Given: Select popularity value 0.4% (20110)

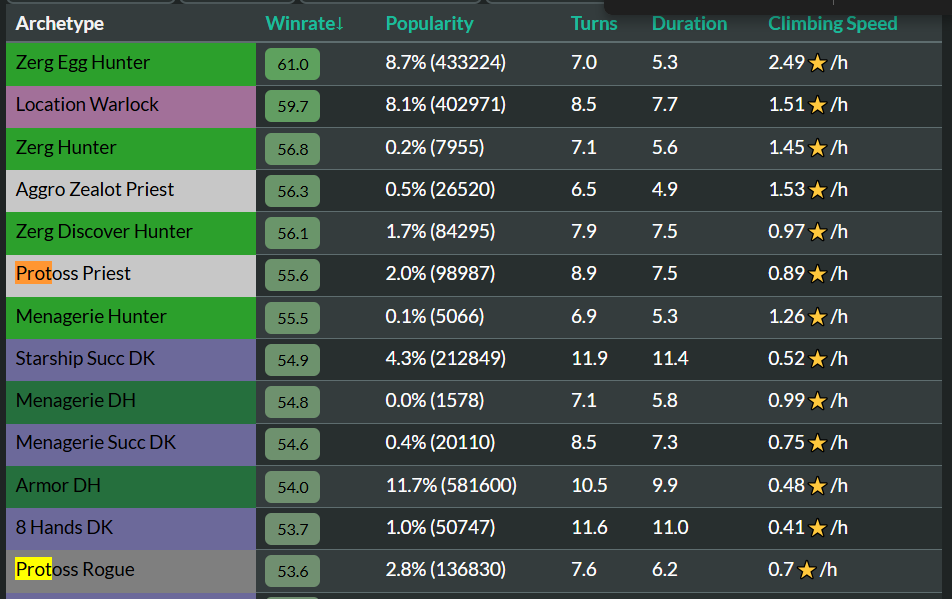Looking at the screenshot, I should [x=440, y=442].
